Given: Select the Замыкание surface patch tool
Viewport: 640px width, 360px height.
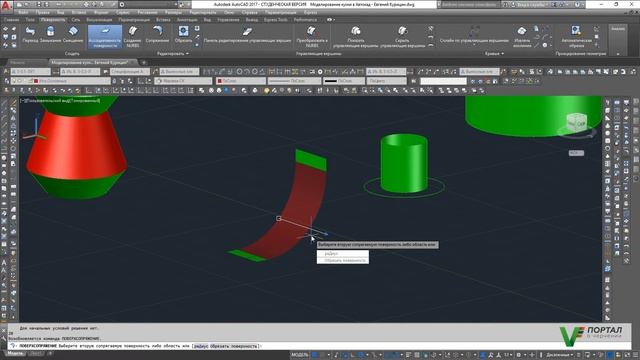Looking at the screenshot, I should (x=50, y=34).
